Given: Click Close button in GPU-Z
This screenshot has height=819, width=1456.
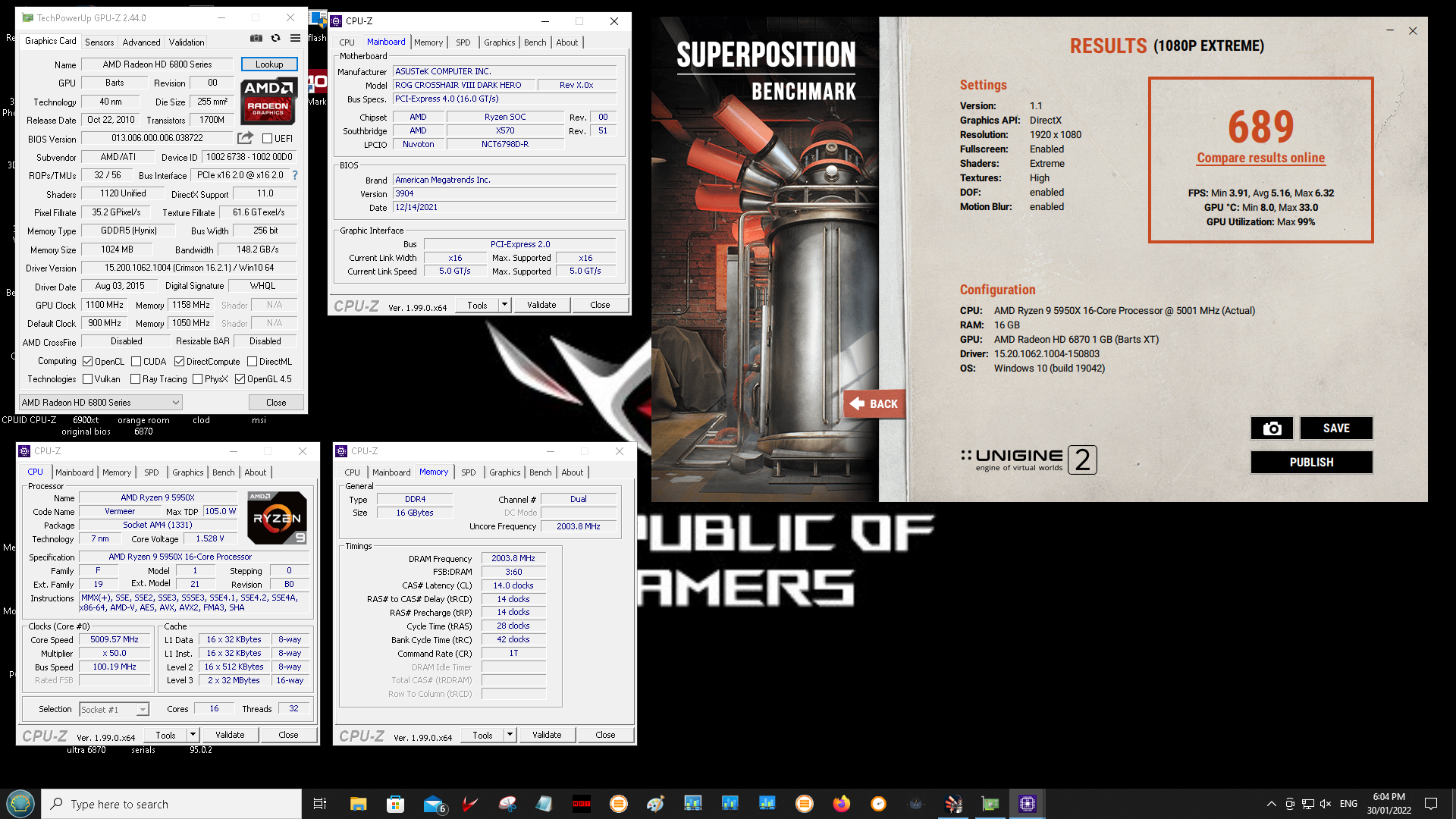Looking at the screenshot, I should click(x=276, y=403).
